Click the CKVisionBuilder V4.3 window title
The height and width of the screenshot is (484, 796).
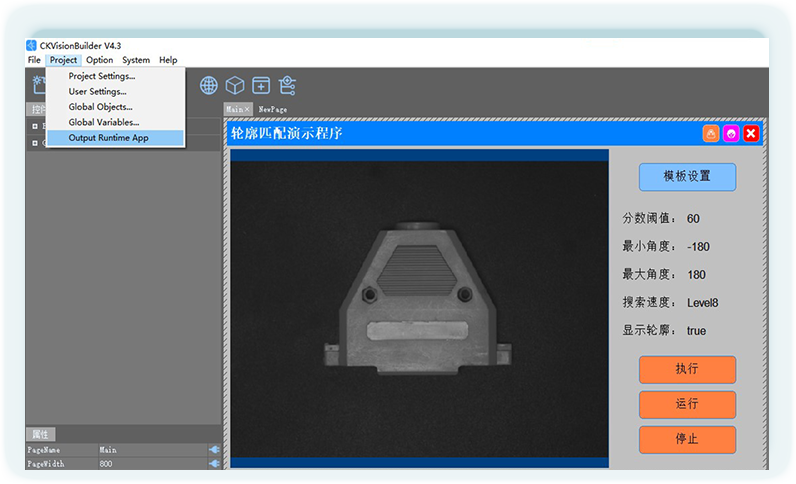click(x=81, y=46)
